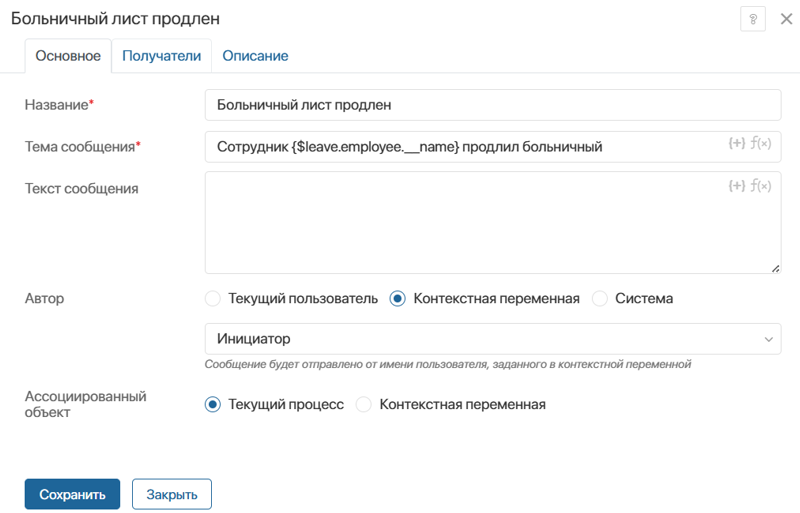Click the Ассоциированный объект label

[85, 404]
